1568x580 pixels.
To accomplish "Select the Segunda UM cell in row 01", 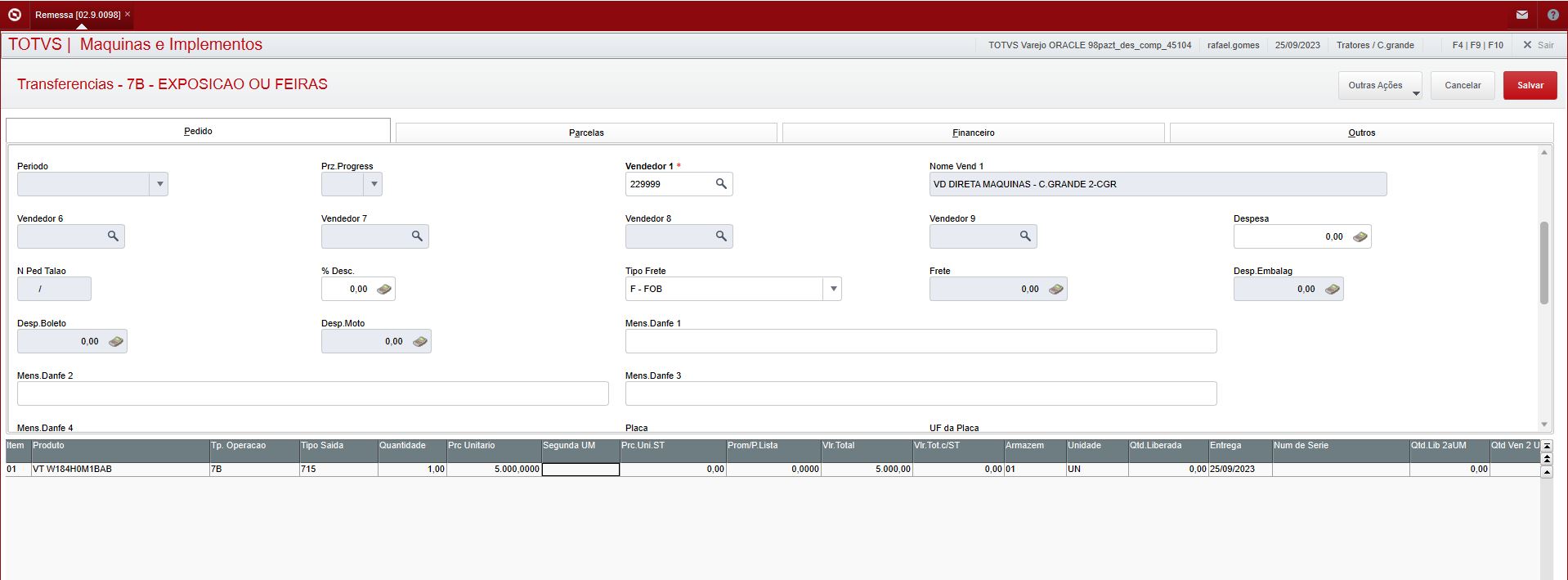I will click(x=580, y=470).
